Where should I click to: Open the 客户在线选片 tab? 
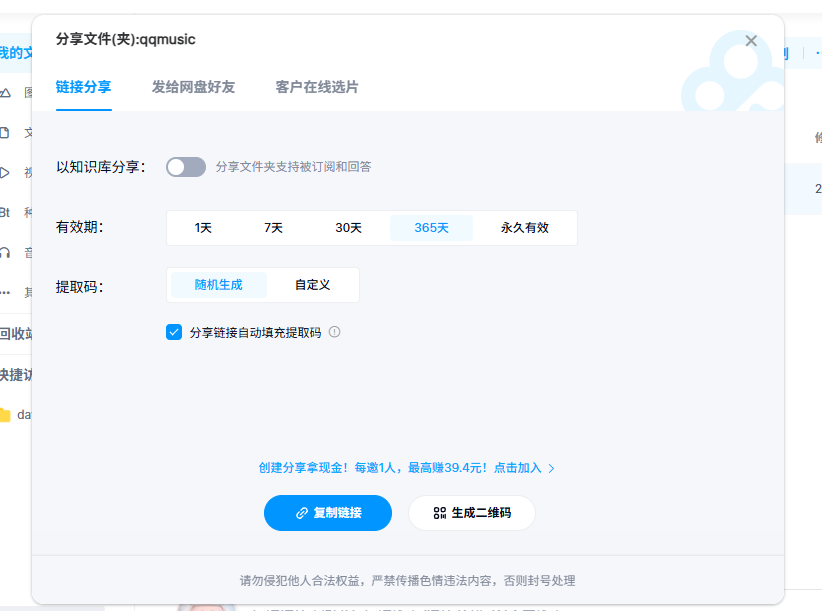pos(314,88)
